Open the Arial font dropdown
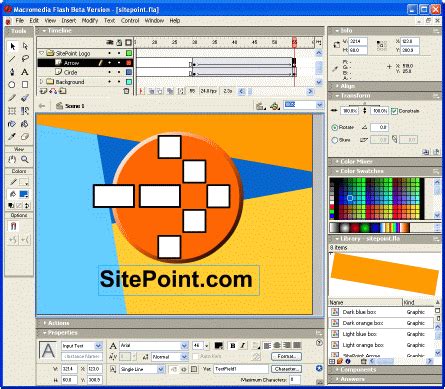The image size is (445, 389). (x=184, y=346)
